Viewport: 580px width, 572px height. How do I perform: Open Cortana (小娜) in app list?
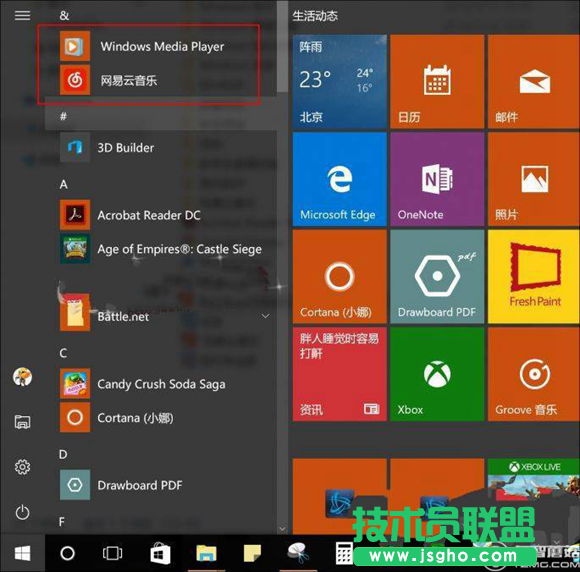[x=161, y=418]
